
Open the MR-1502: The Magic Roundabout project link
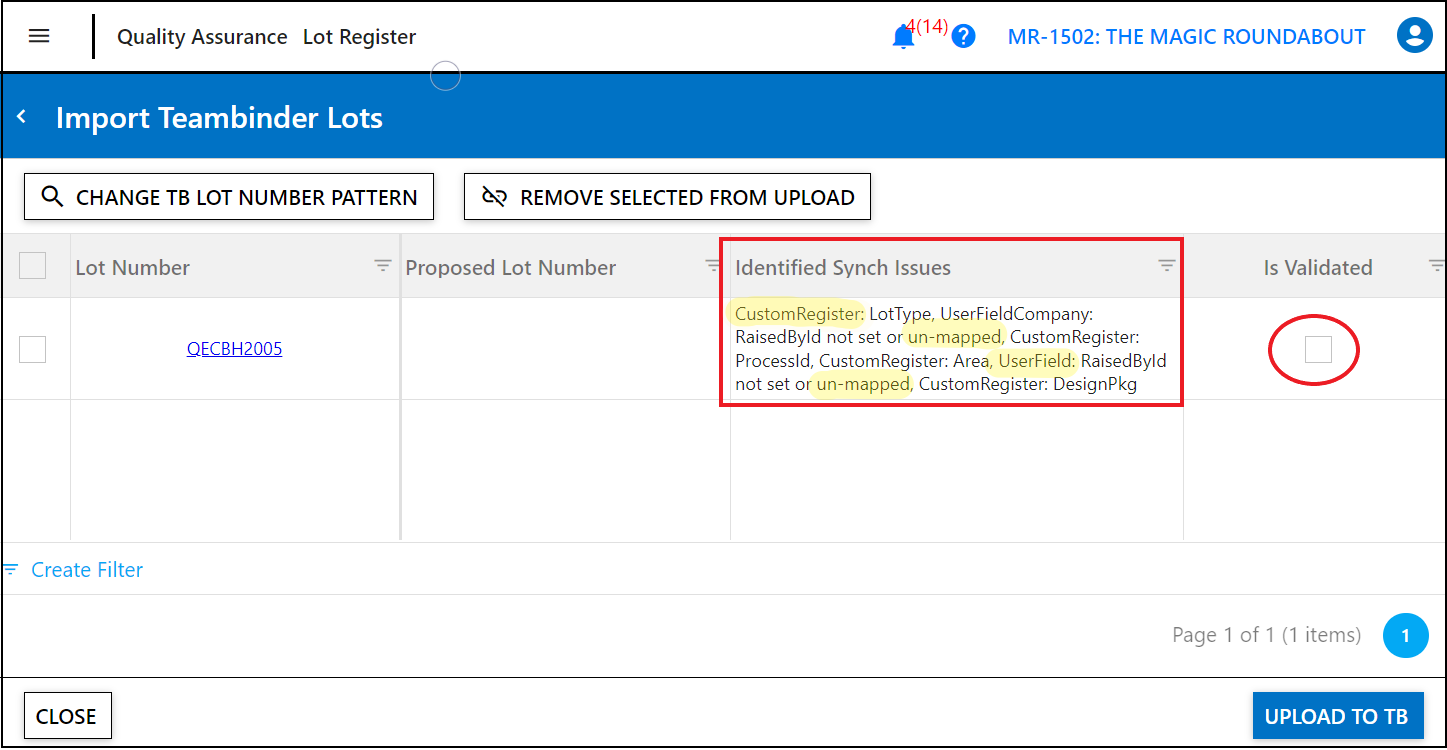(1186, 37)
